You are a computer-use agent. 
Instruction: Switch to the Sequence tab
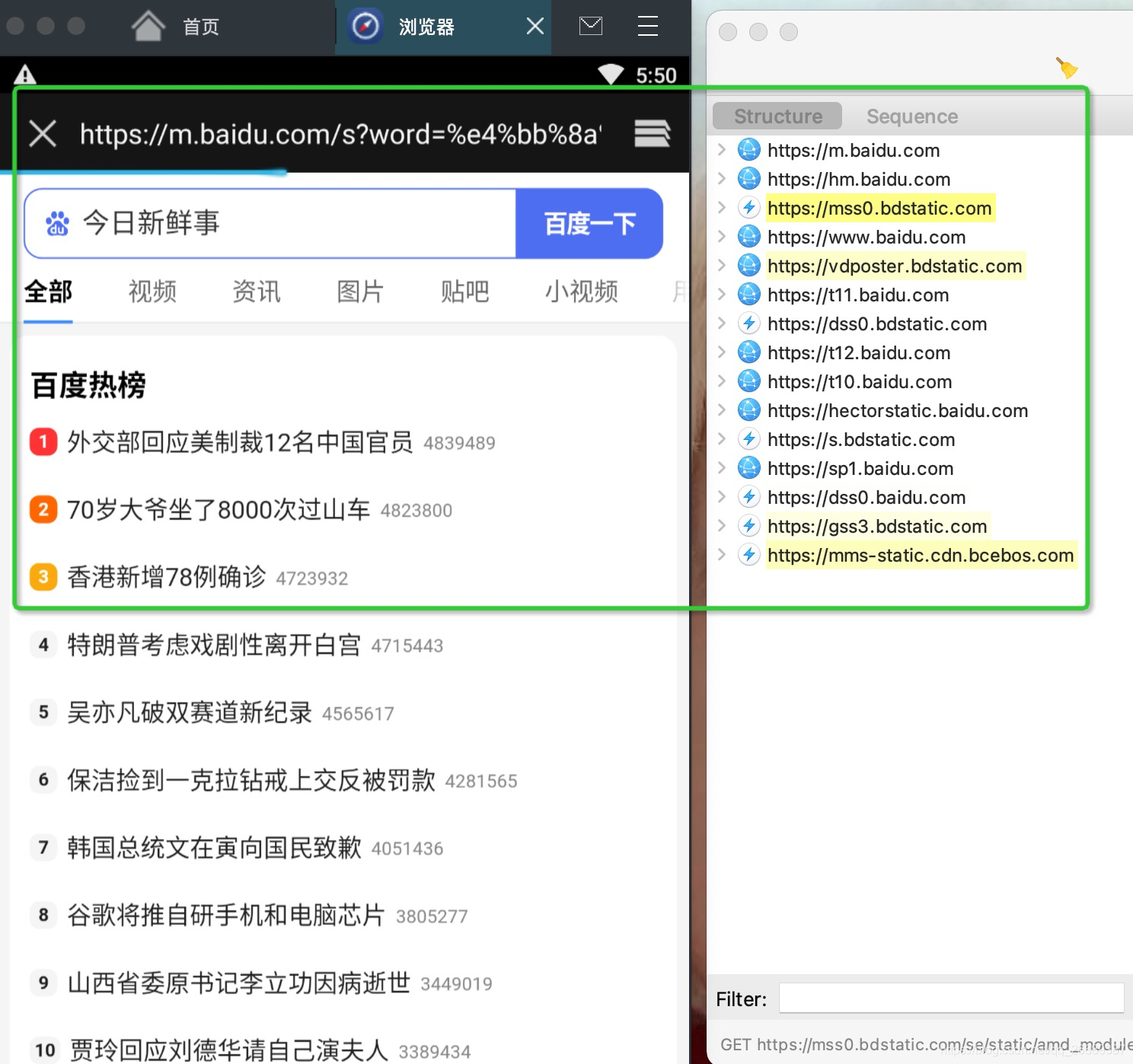pos(912,116)
